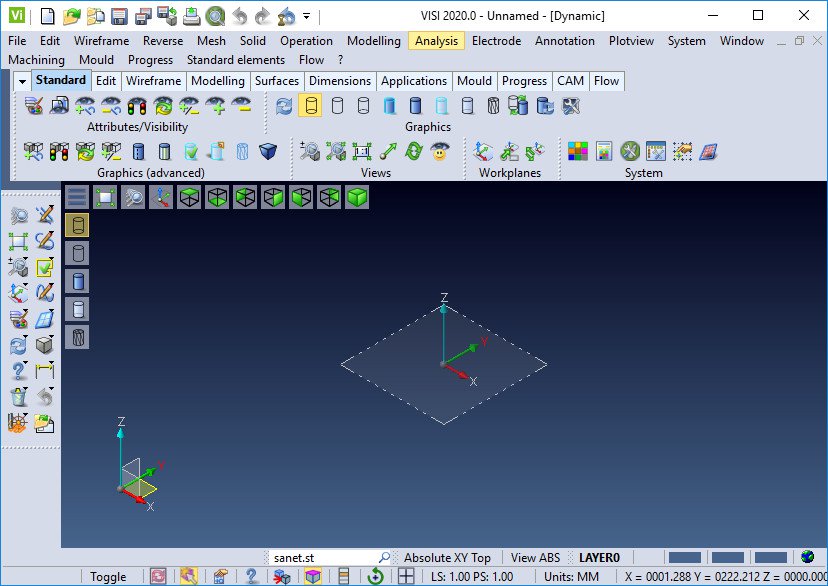
Task: Redo using the title bar right-curved arrow
Action: pyautogui.click(x=262, y=16)
